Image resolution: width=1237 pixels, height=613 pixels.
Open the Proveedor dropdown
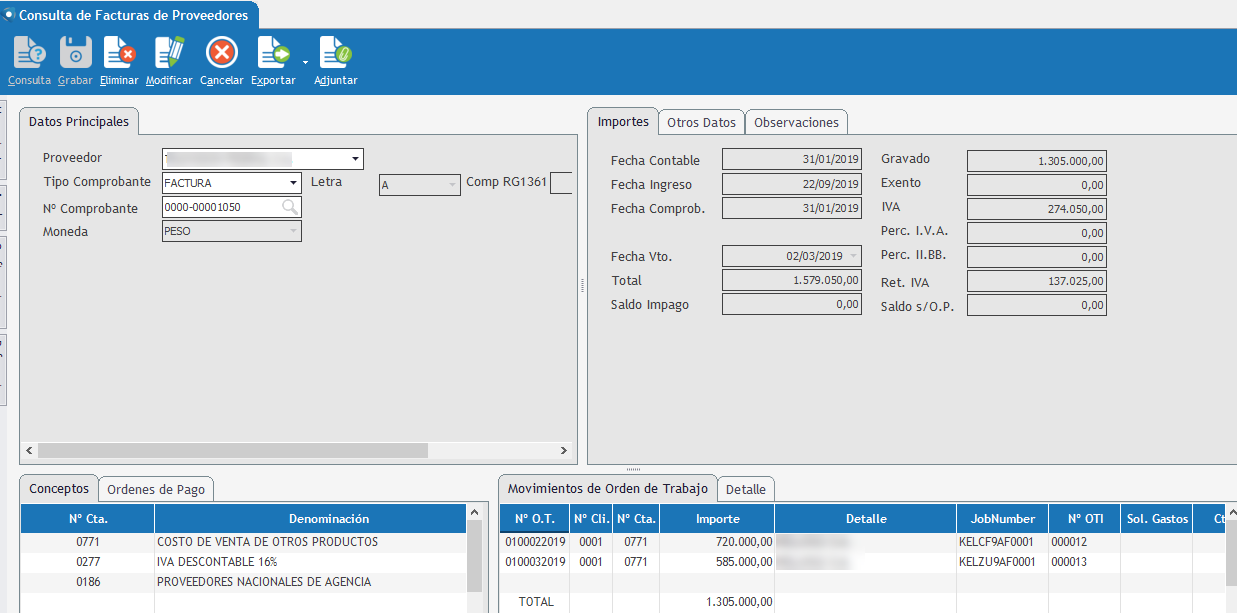coord(355,159)
